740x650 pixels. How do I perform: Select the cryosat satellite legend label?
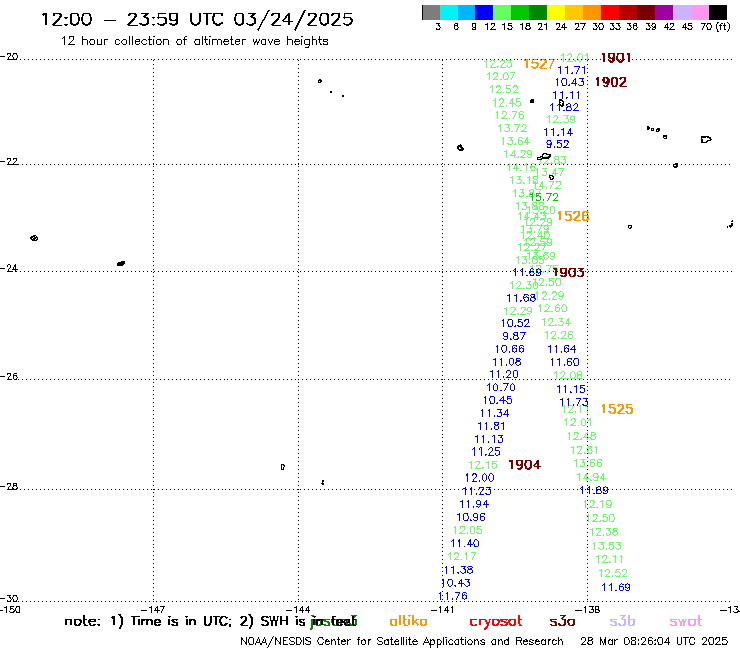click(496, 622)
